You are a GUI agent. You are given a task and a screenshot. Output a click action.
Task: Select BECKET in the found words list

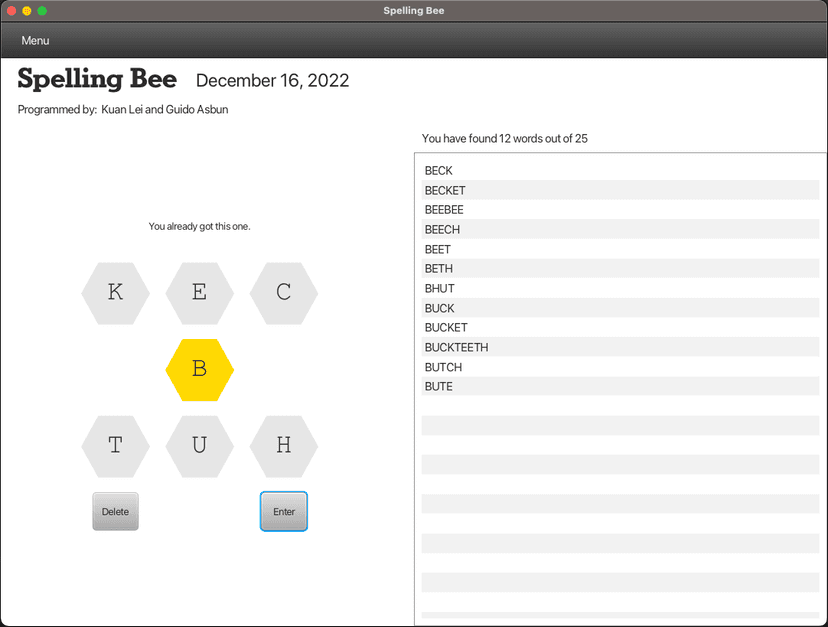coord(620,190)
